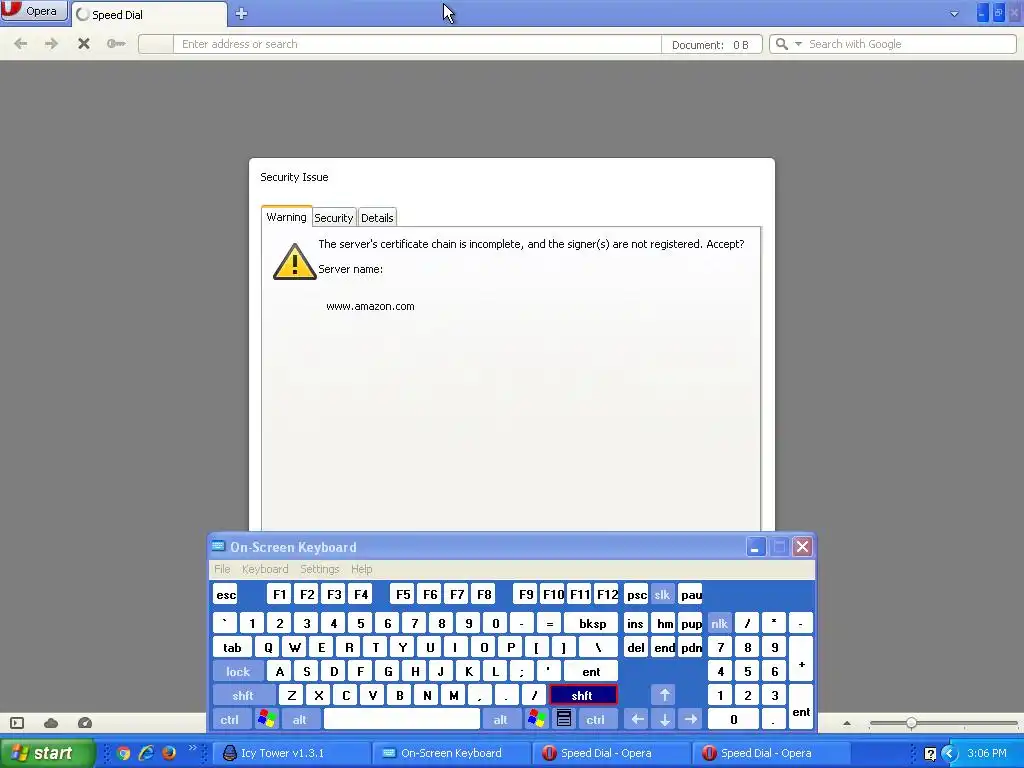Click the numpad plus key
1024x768 pixels.
801,659
